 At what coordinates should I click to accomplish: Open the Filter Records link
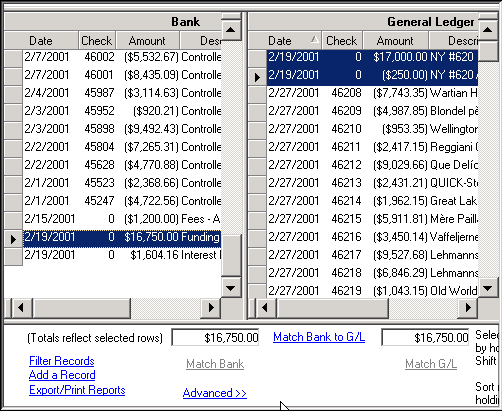coord(62,361)
